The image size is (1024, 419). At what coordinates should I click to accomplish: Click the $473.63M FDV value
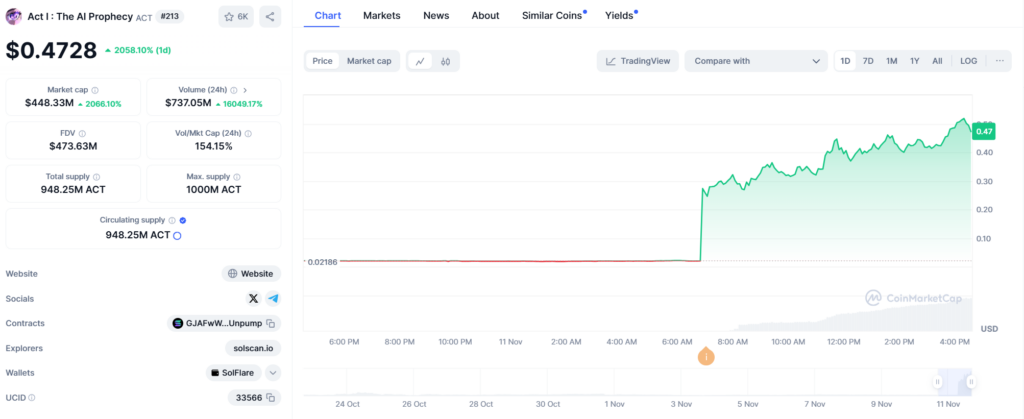click(x=73, y=146)
